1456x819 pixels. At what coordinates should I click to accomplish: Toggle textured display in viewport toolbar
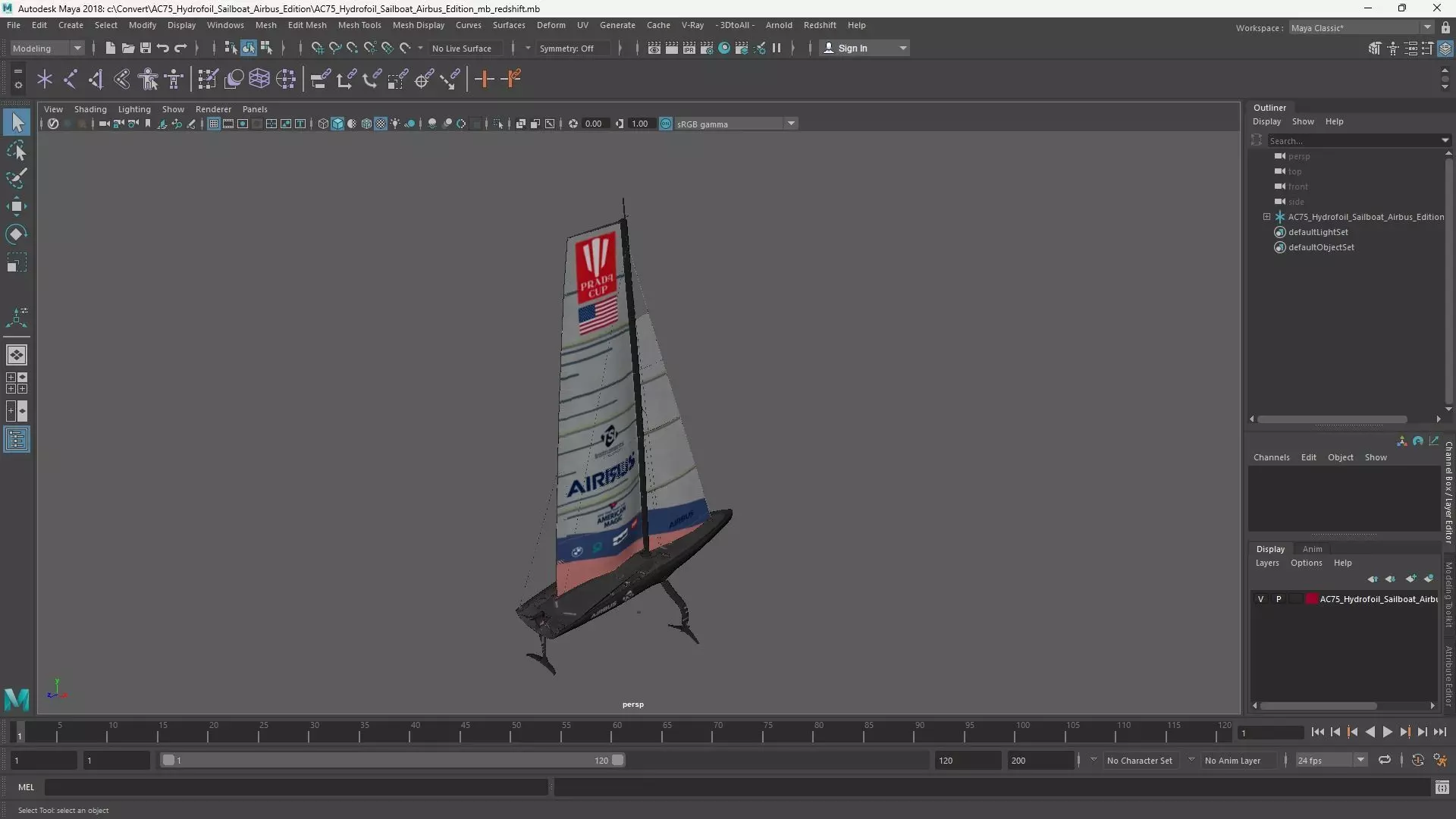tap(381, 124)
